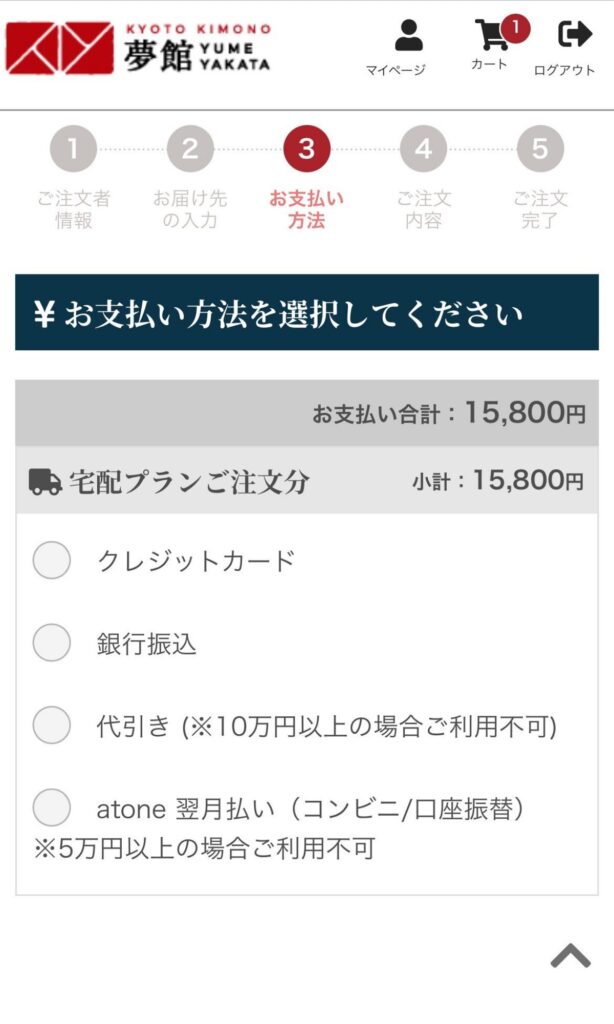The height and width of the screenshot is (1024, 614).
Task: Go to step 4 ご注文内容
Action: (423, 150)
